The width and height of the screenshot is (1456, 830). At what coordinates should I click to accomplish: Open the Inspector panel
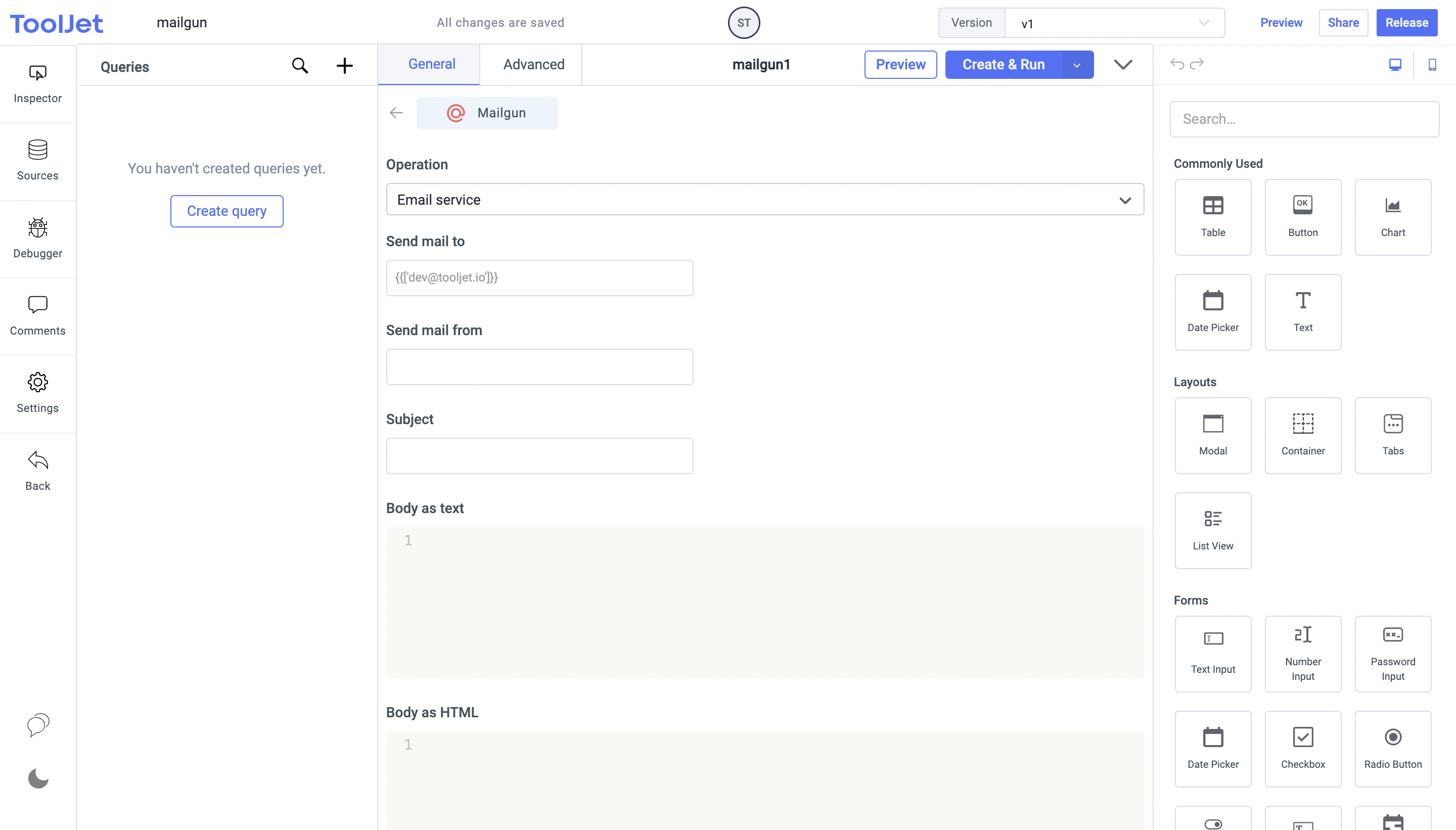click(x=37, y=83)
